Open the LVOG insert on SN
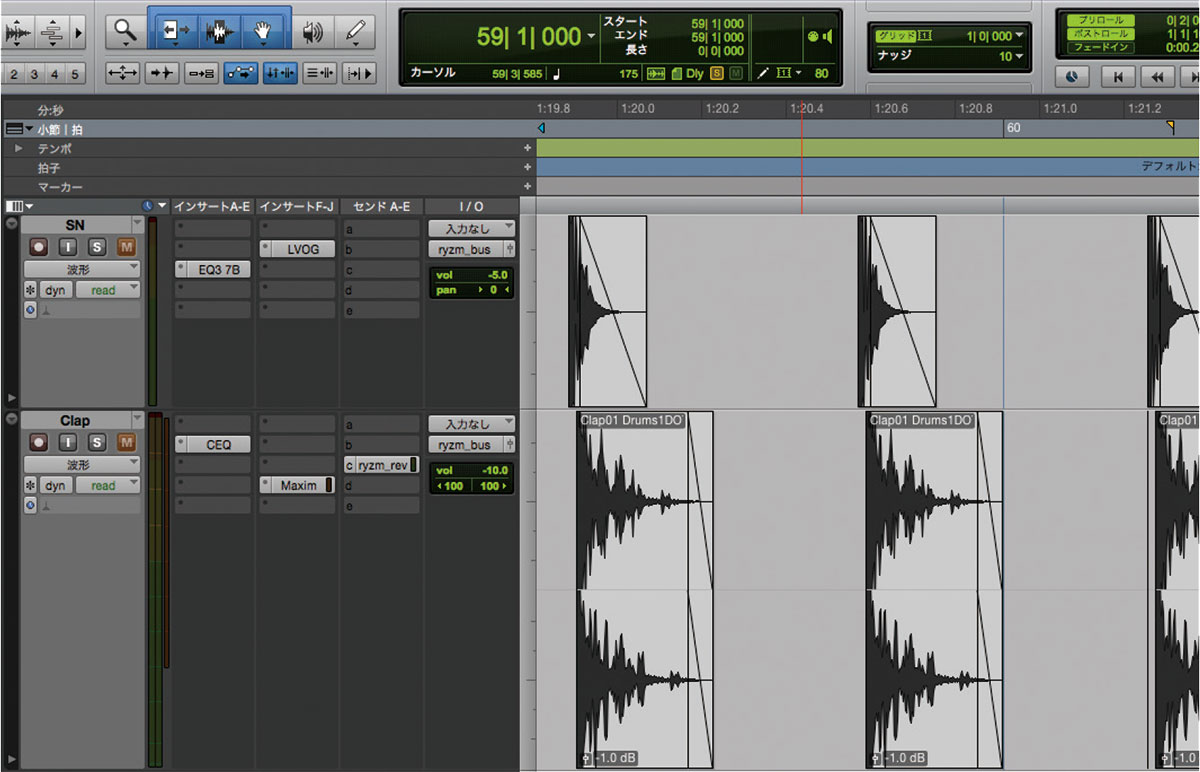1200x772 pixels. click(297, 249)
